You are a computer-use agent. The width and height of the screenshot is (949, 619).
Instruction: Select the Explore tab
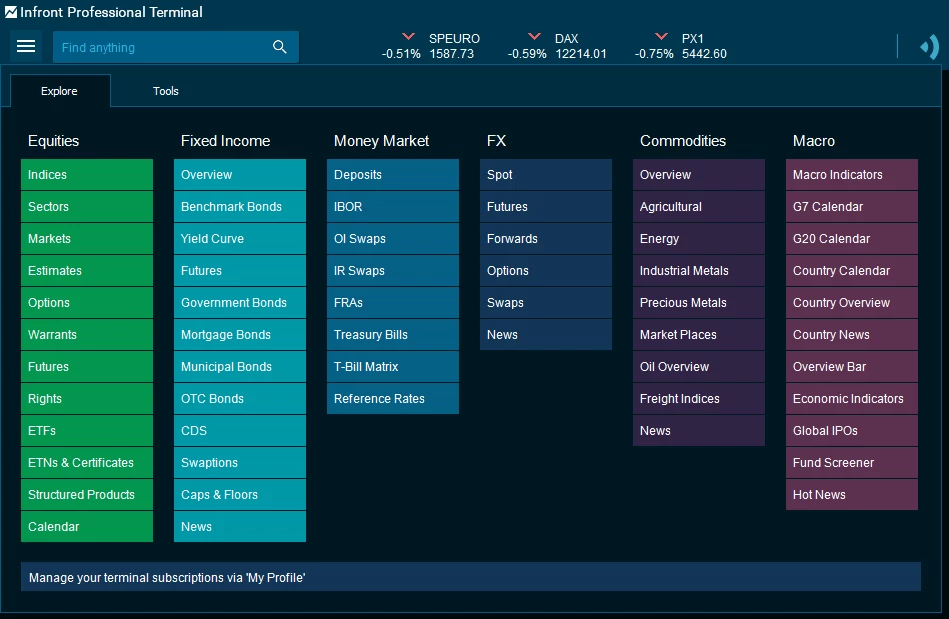coord(59,90)
